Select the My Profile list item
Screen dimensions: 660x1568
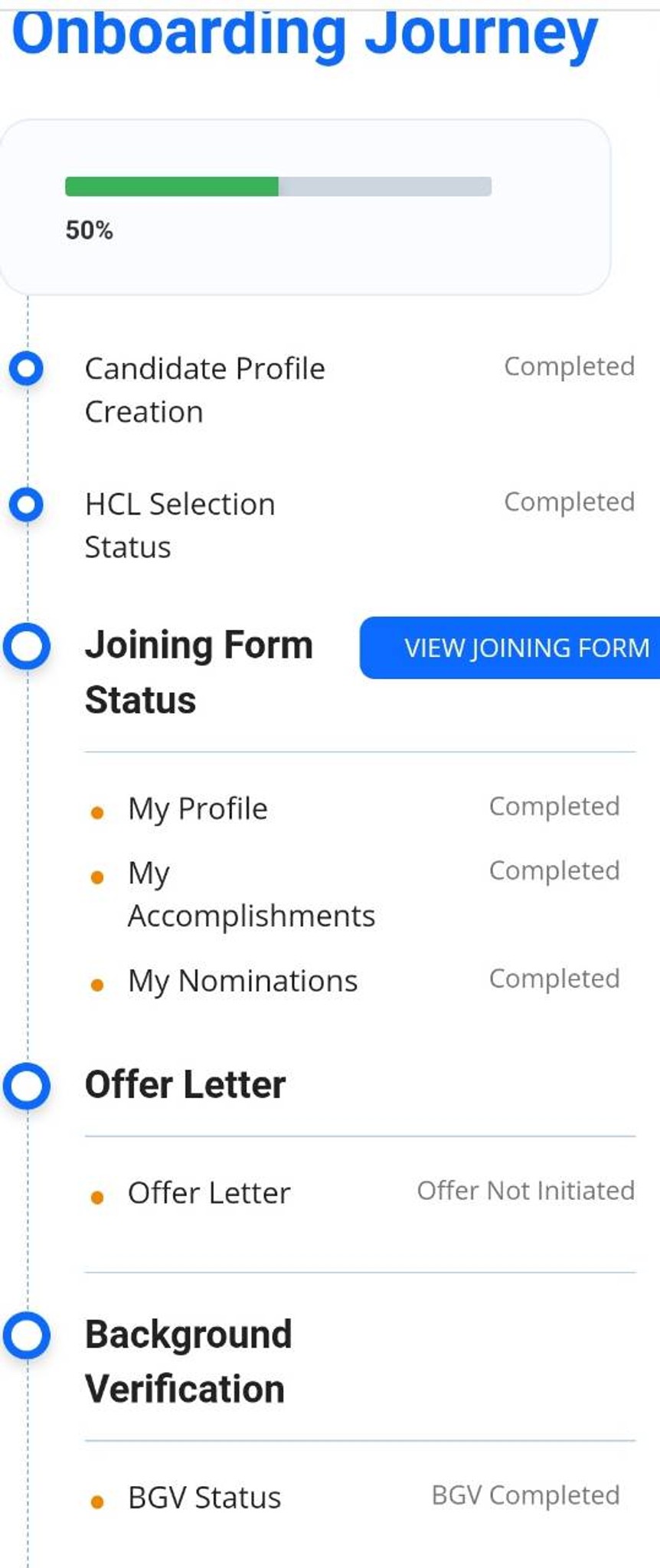tap(198, 808)
